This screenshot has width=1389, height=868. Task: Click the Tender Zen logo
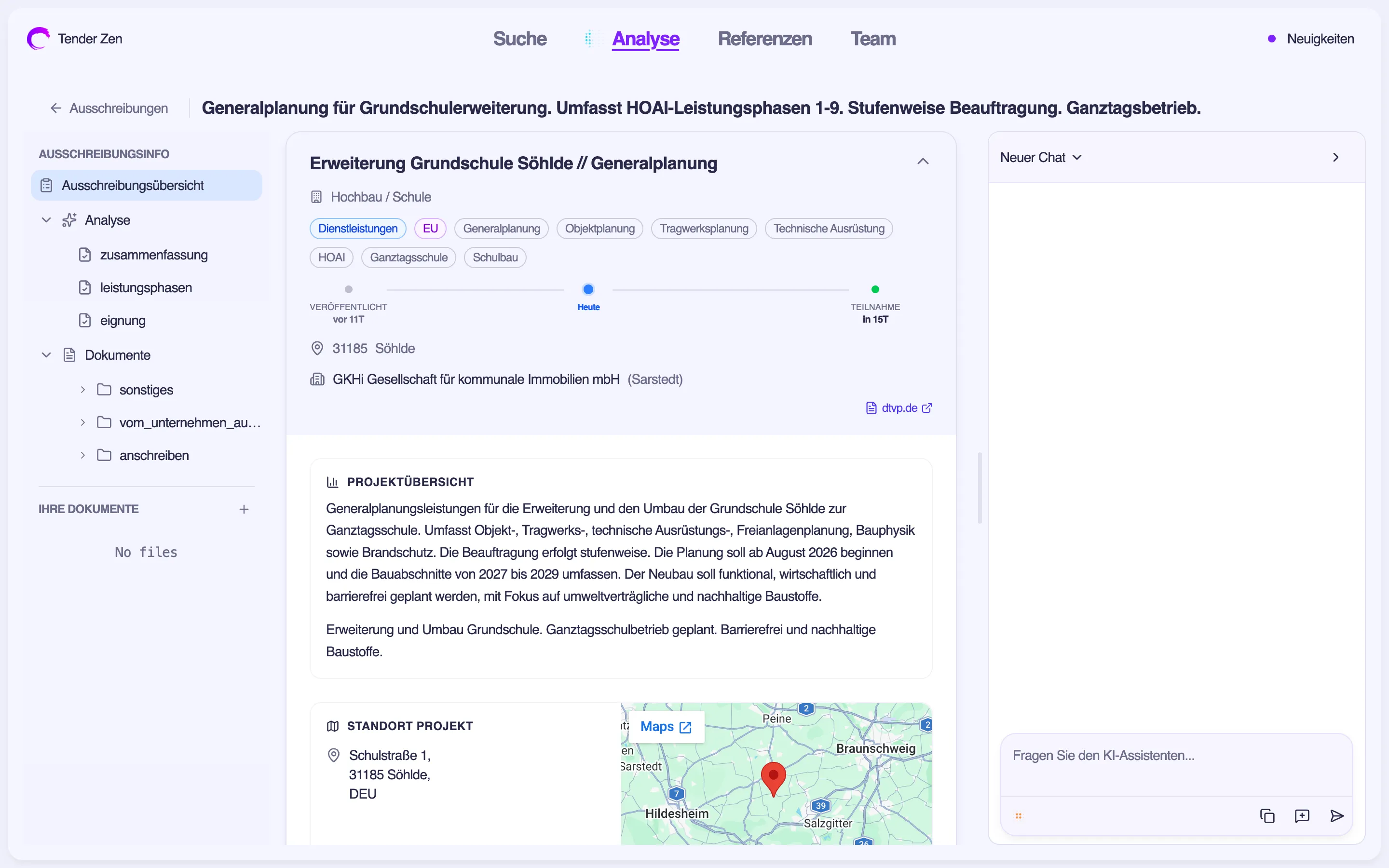pos(38,38)
